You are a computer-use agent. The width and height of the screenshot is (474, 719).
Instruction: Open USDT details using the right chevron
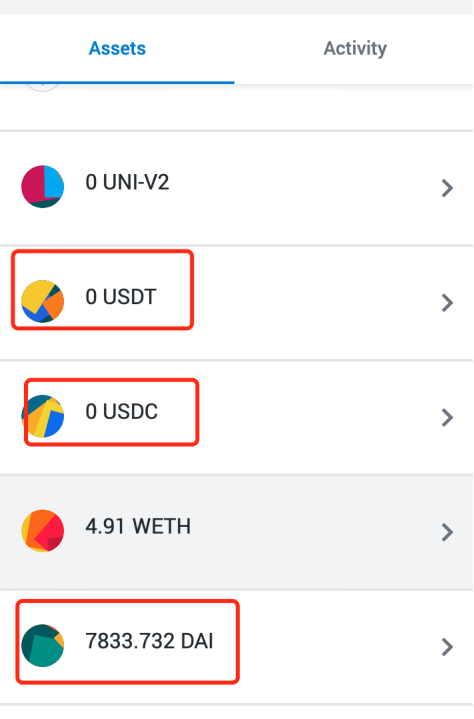coord(447,303)
